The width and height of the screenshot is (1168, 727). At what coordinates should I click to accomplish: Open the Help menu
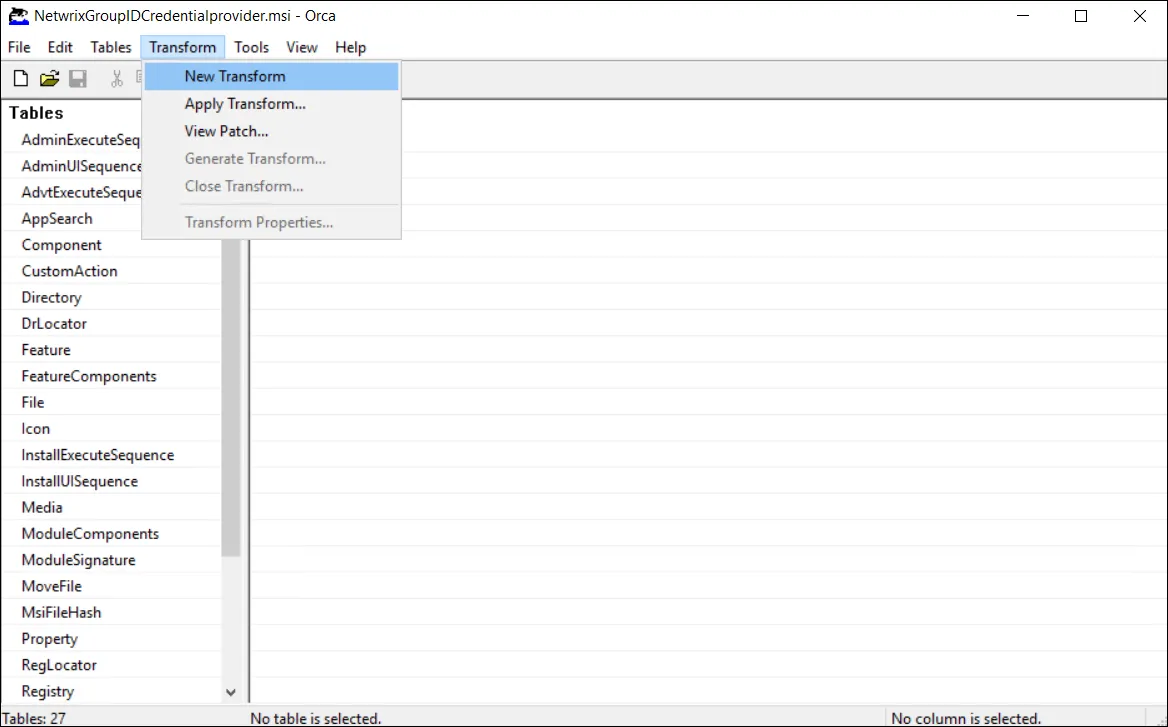(x=350, y=47)
